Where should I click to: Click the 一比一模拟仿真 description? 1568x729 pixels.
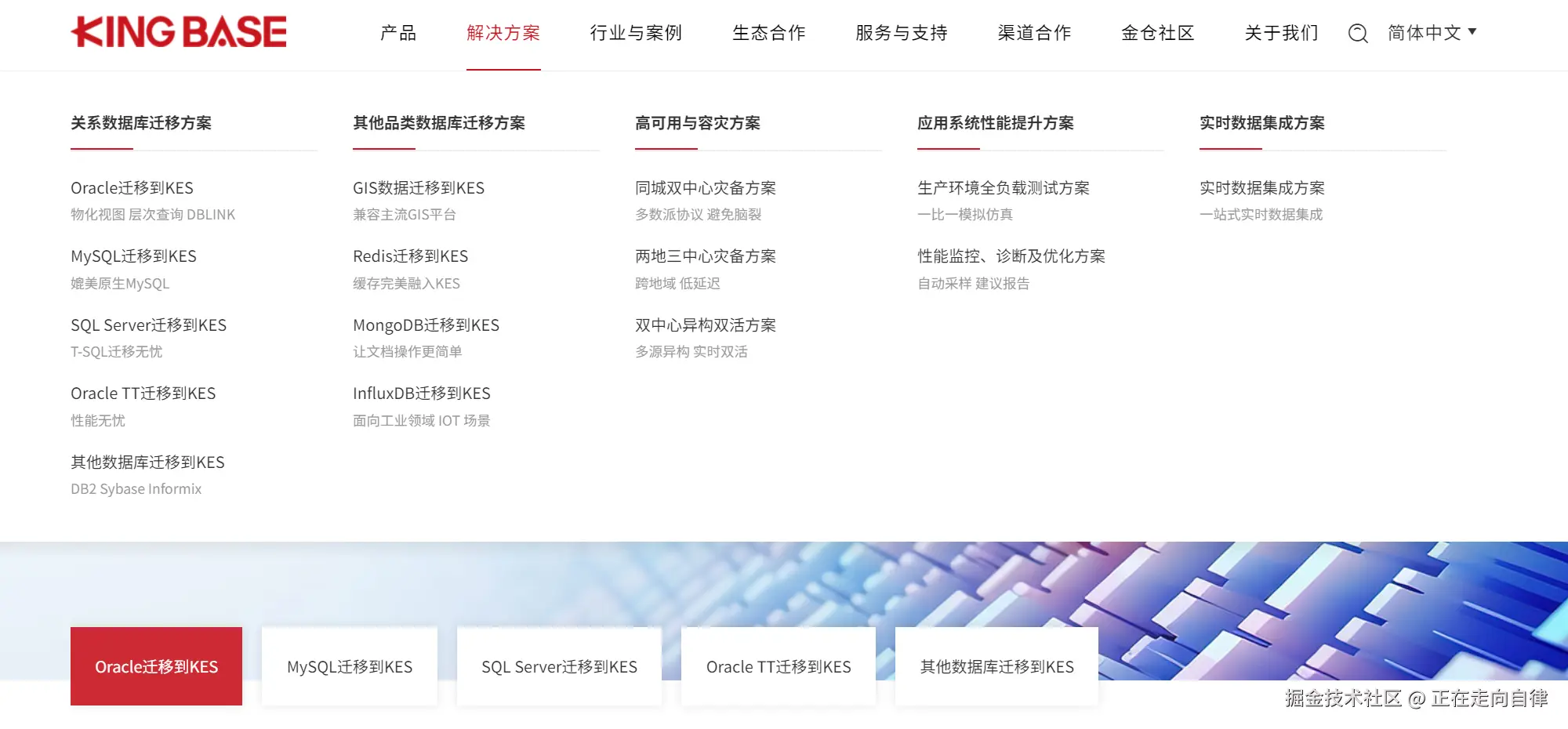(x=965, y=215)
